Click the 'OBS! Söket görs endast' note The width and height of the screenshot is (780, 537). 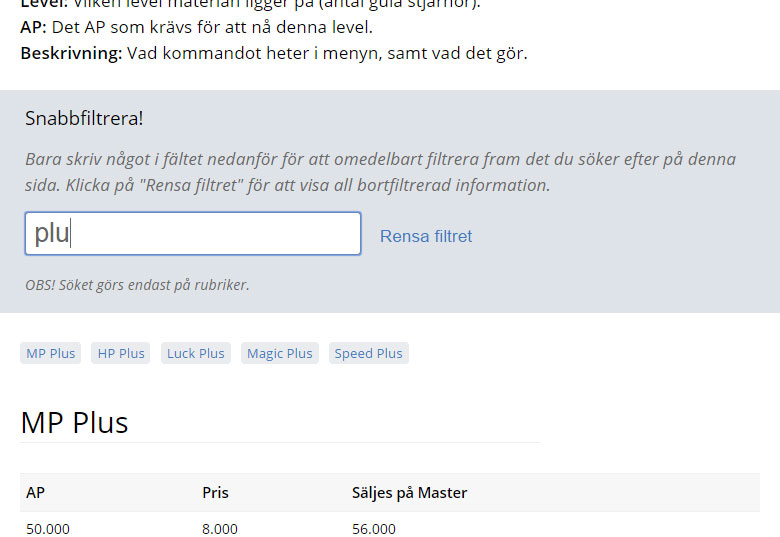(x=137, y=285)
